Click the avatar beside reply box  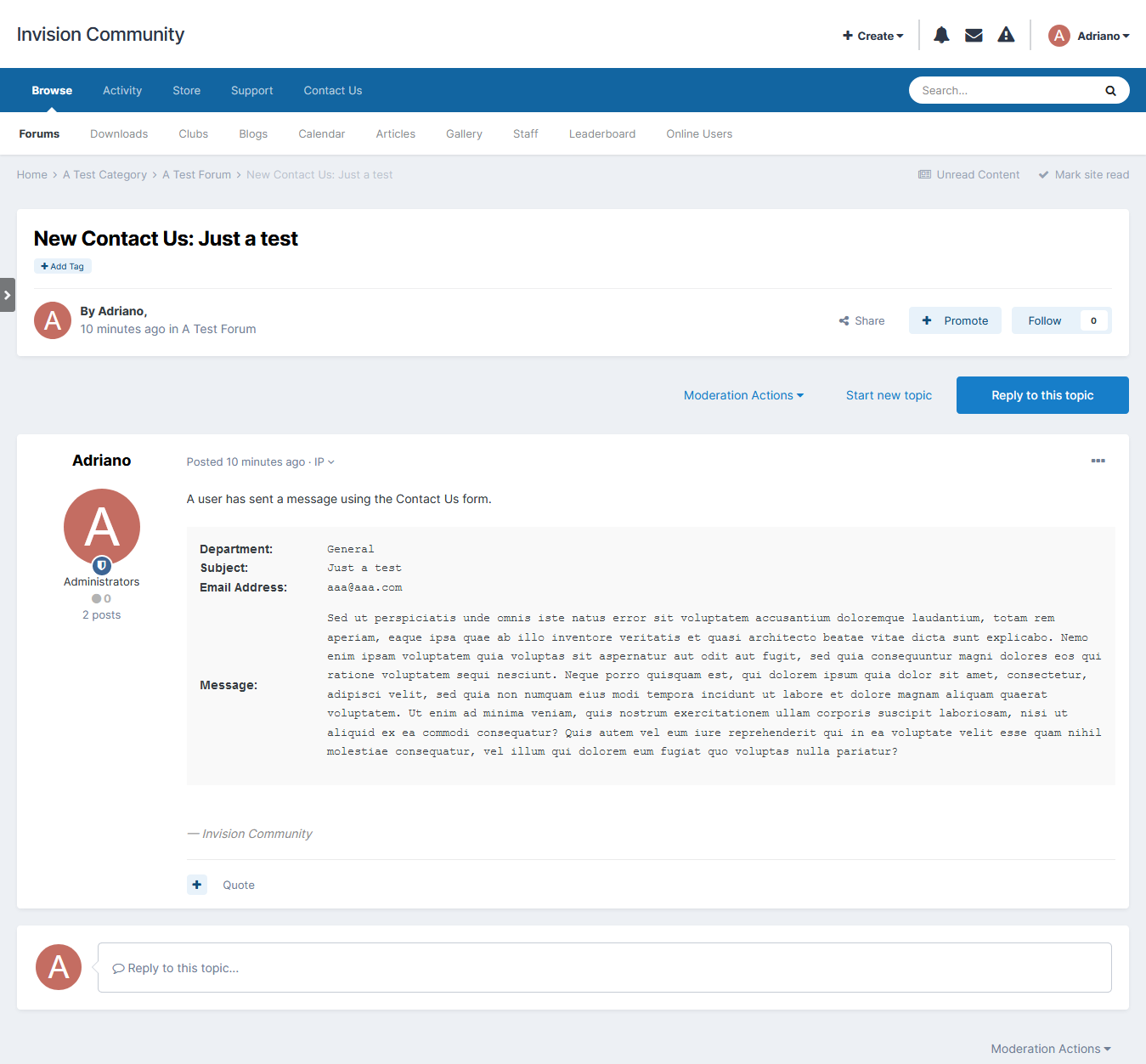coord(59,967)
